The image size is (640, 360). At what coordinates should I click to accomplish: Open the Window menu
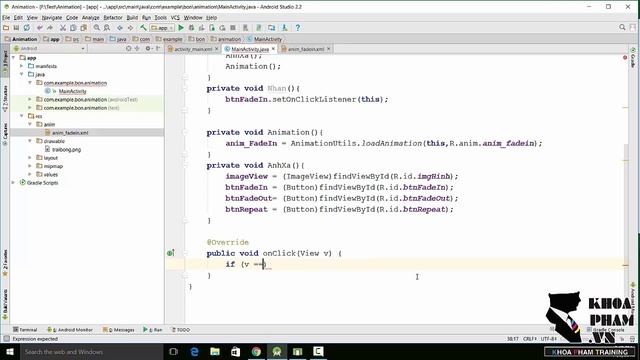[x=193, y=18]
